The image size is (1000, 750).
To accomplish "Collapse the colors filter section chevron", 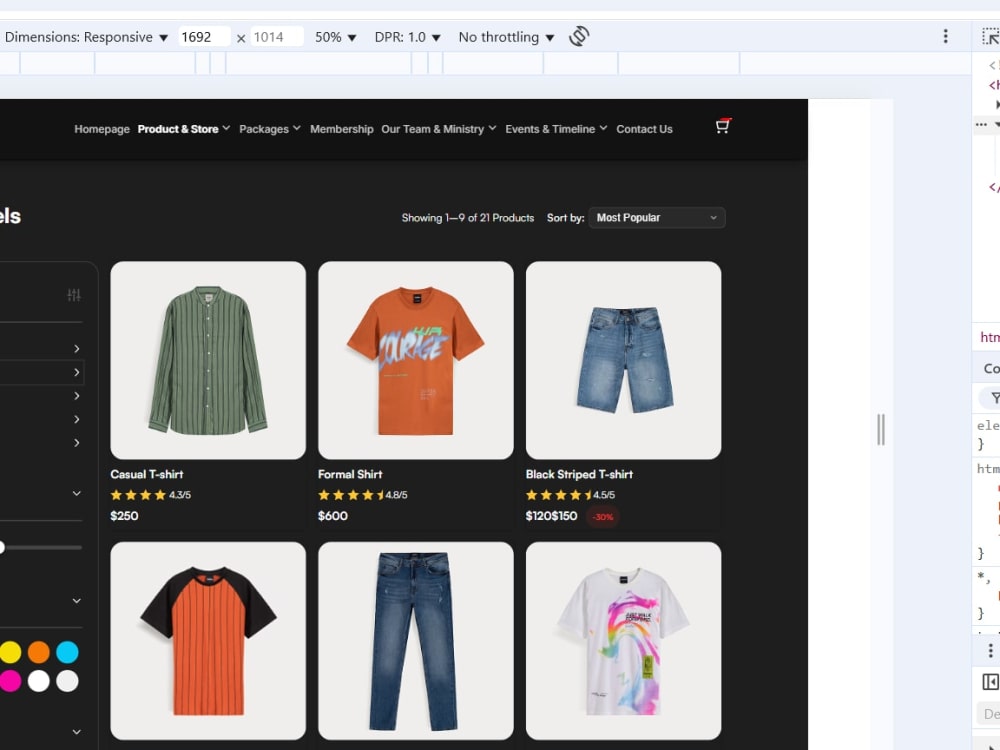I will click(x=77, y=601).
